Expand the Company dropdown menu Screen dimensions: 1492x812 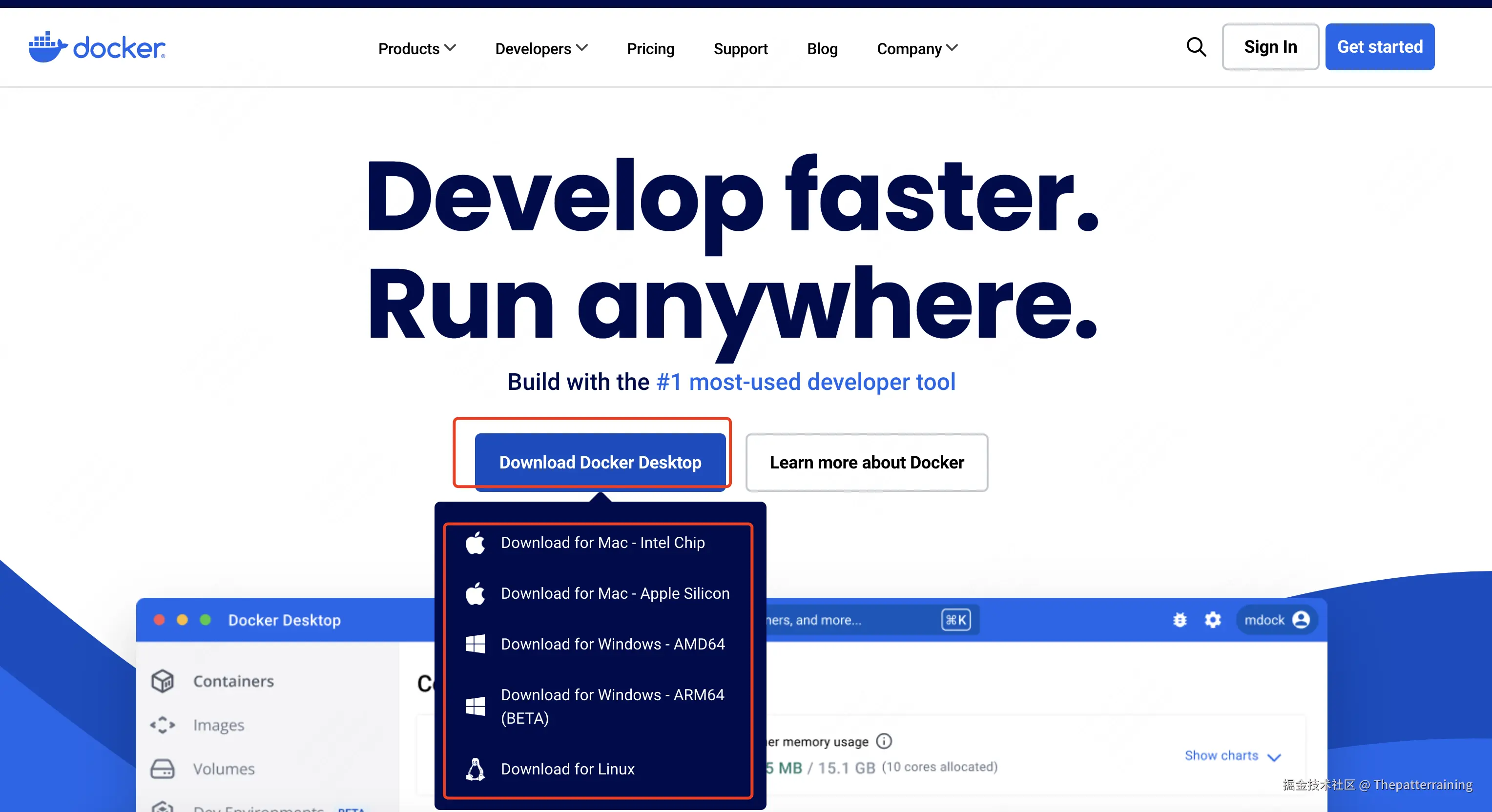917,49
